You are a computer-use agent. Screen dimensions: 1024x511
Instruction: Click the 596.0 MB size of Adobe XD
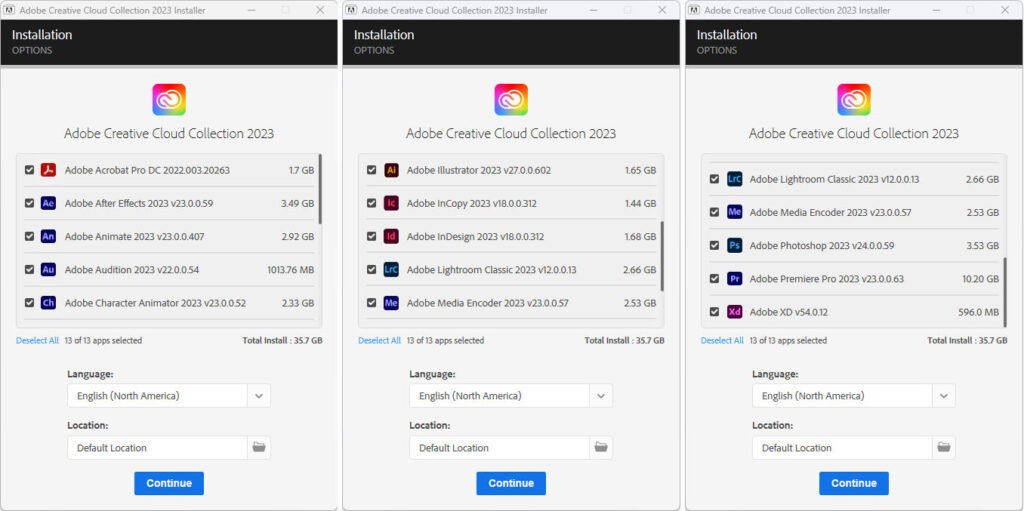(x=979, y=312)
